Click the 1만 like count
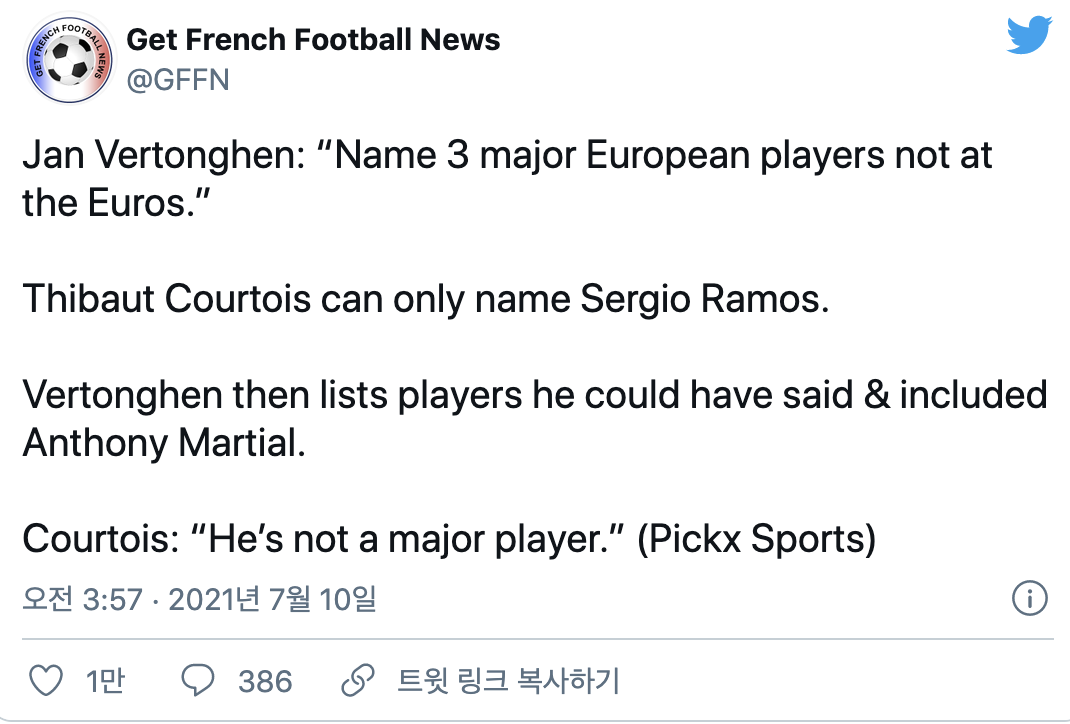Screen dimensions: 1070x724 pyautogui.click(x=106, y=682)
